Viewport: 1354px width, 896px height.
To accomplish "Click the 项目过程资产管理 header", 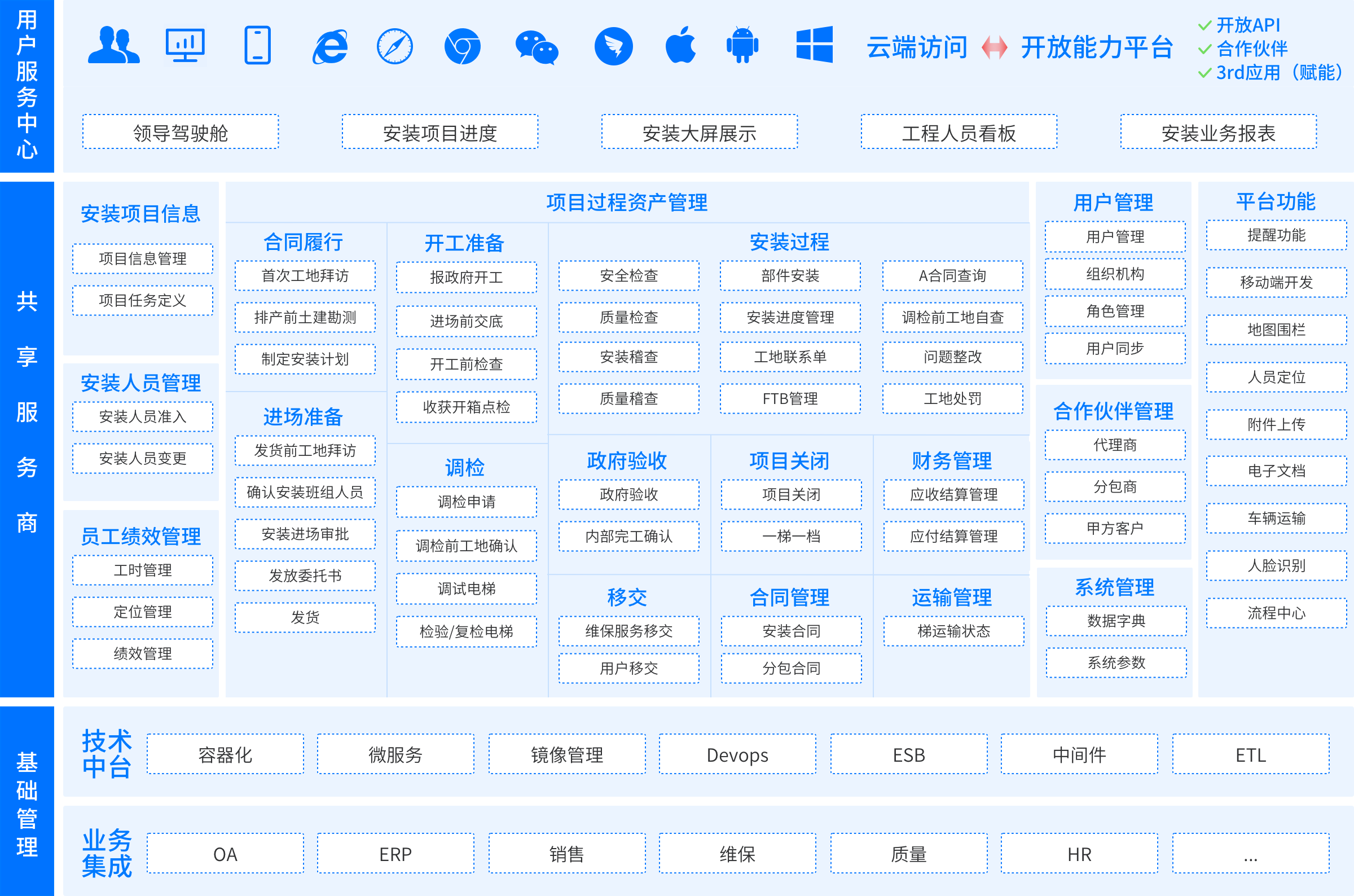I will coord(627,203).
